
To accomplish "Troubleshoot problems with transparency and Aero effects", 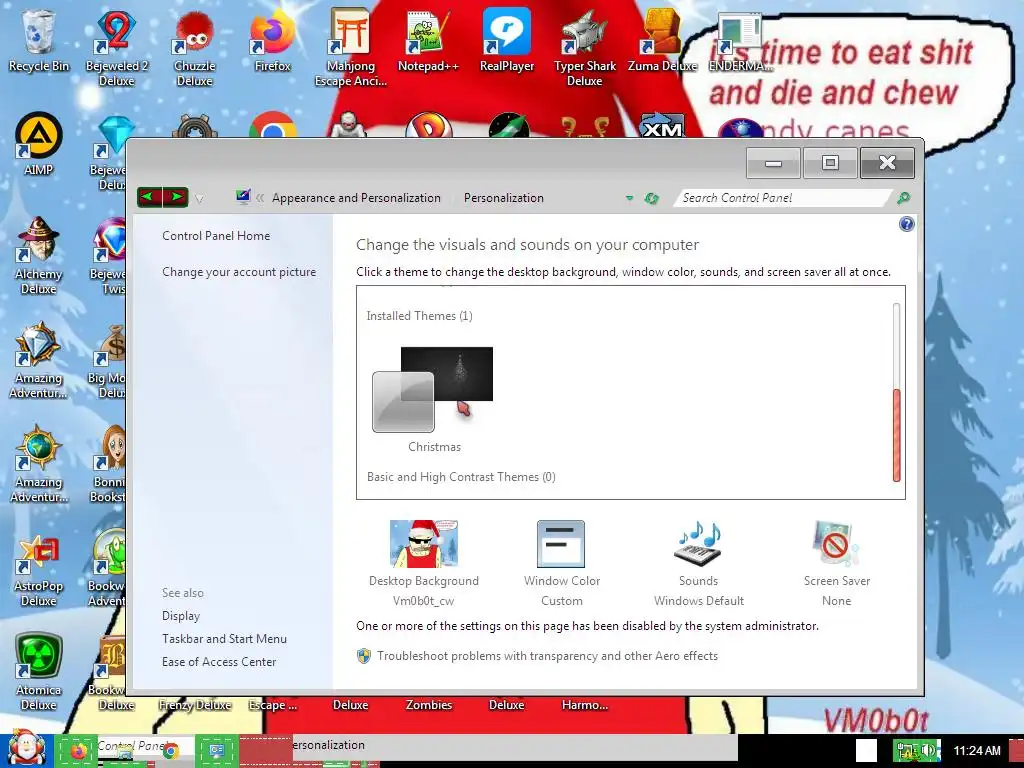I will click(547, 656).
